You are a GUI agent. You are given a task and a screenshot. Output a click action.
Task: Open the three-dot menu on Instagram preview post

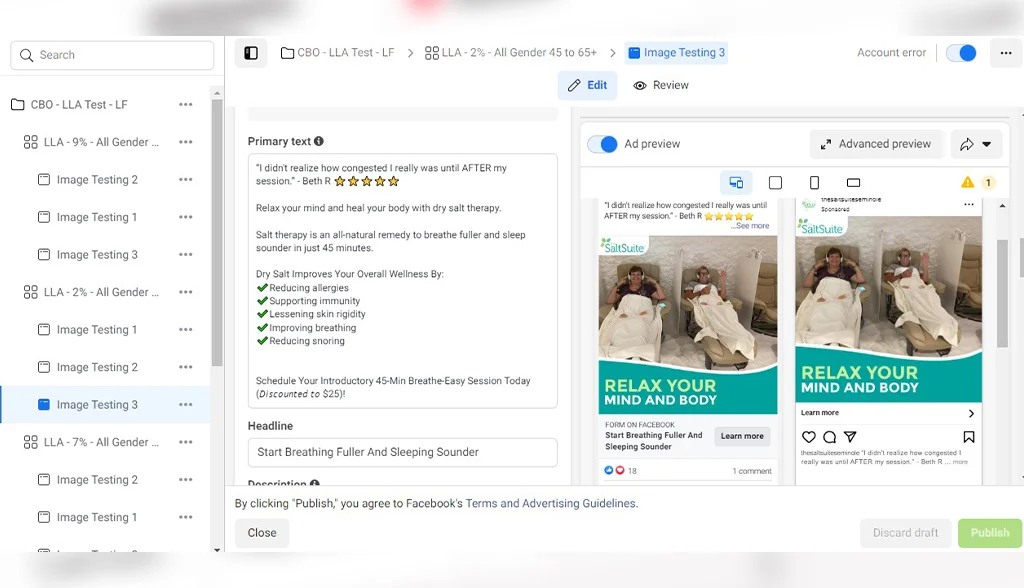(x=968, y=204)
